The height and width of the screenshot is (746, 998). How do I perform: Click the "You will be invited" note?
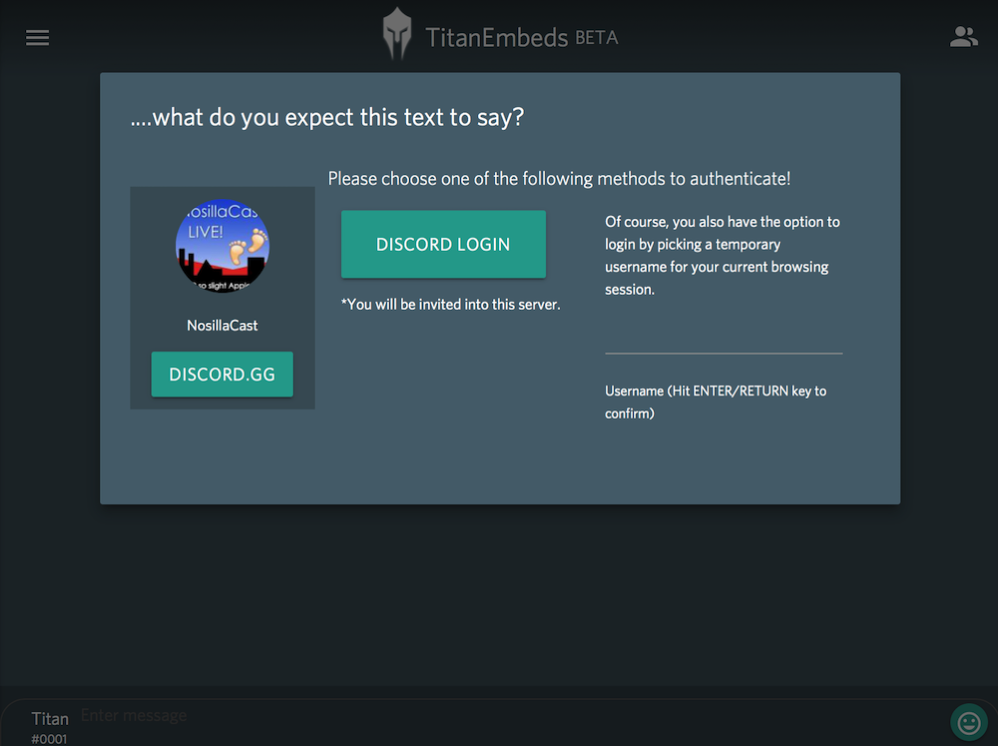point(450,304)
